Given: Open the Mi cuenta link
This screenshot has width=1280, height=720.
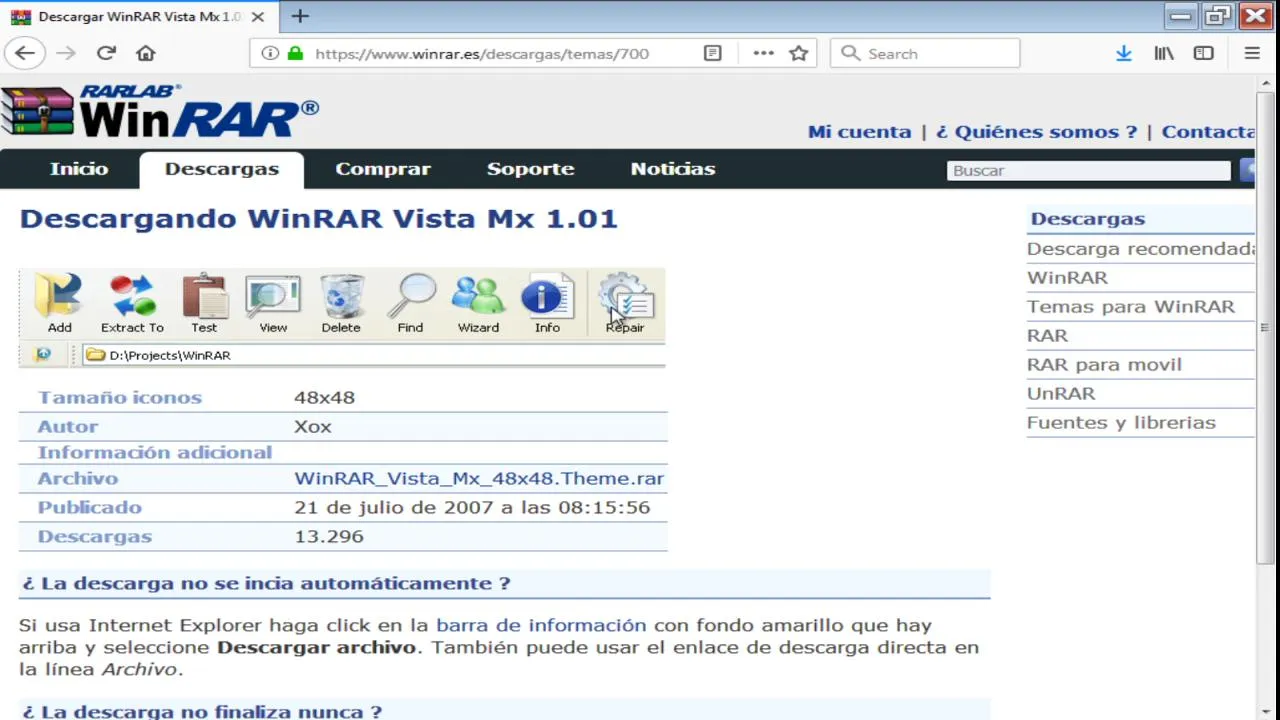Looking at the screenshot, I should click(860, 132).
